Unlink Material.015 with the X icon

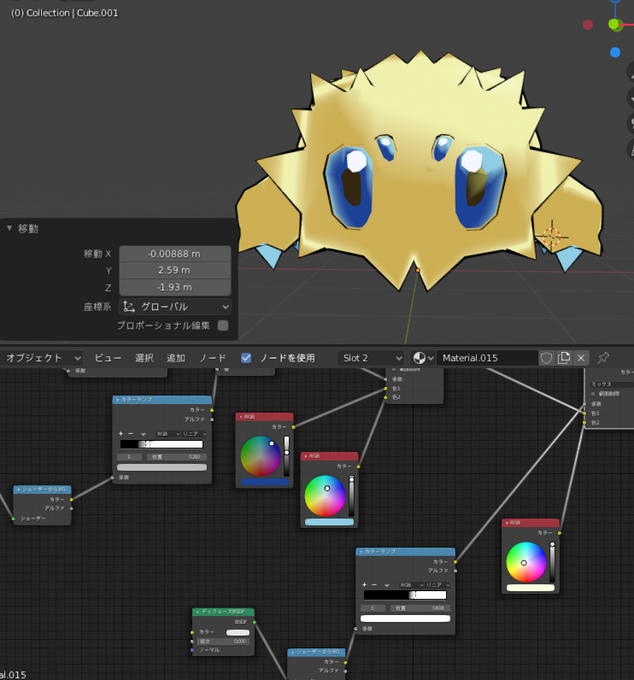[x=581, y=358]
